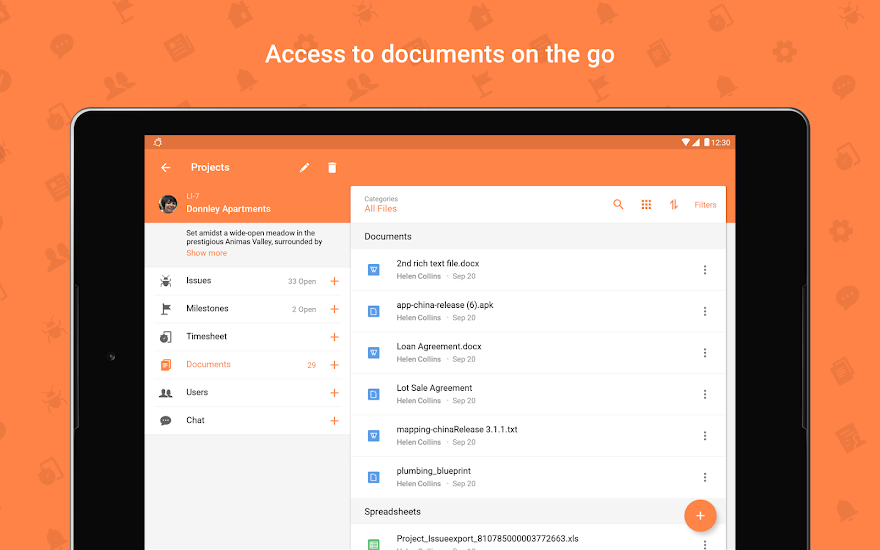
Task: Search files with the magnifier icon
Action: point(618,204)
